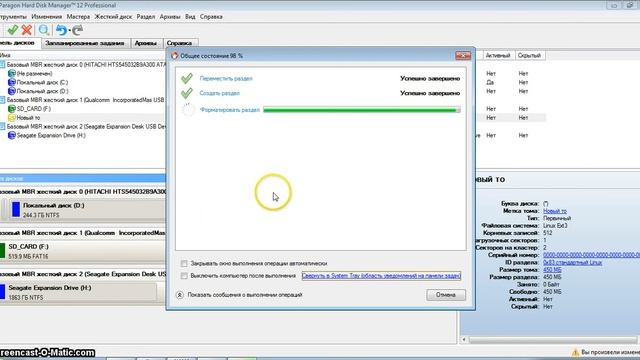The width and height of the screenshot is (640, 360).
Task: Click the Форматировать раздел operation link
Action: coord(230,110)
